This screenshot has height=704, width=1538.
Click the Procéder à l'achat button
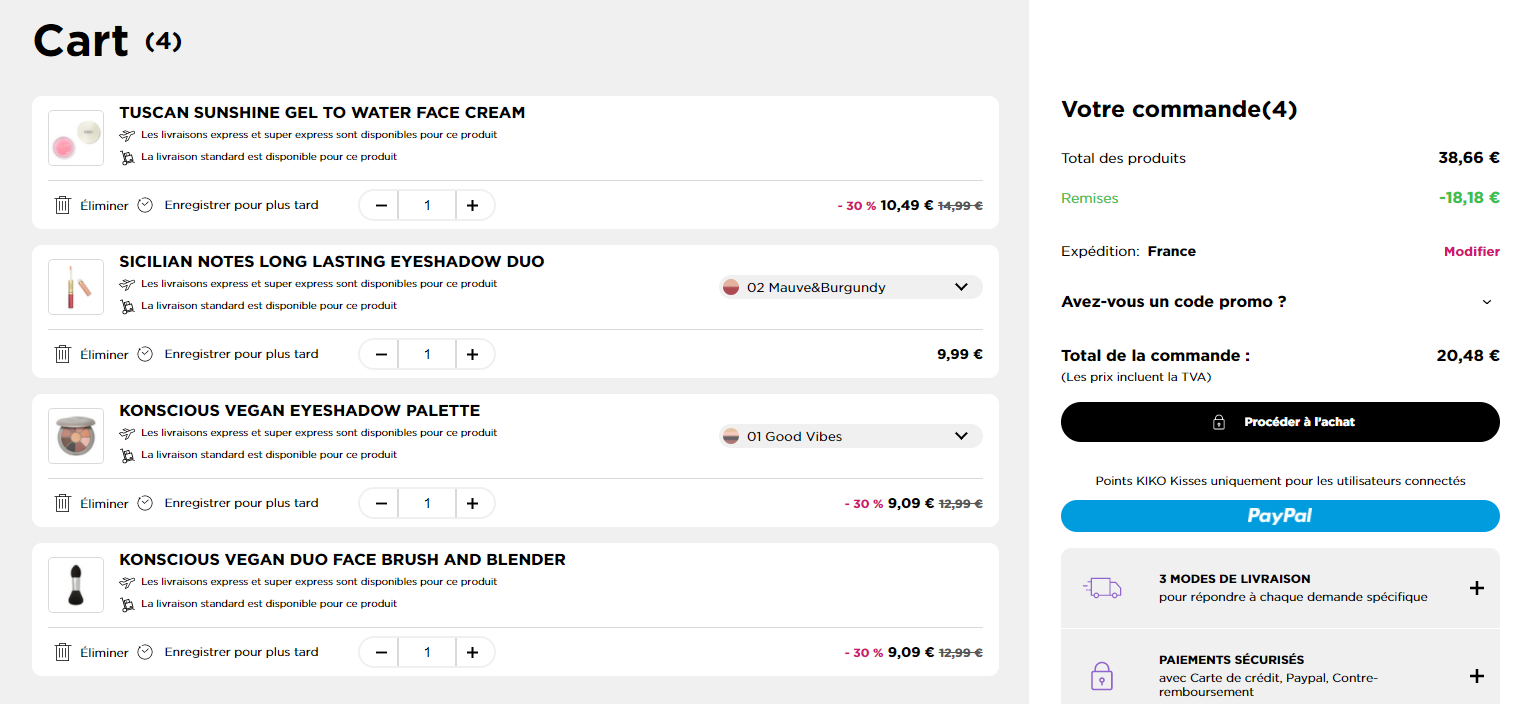point(1280,422)
